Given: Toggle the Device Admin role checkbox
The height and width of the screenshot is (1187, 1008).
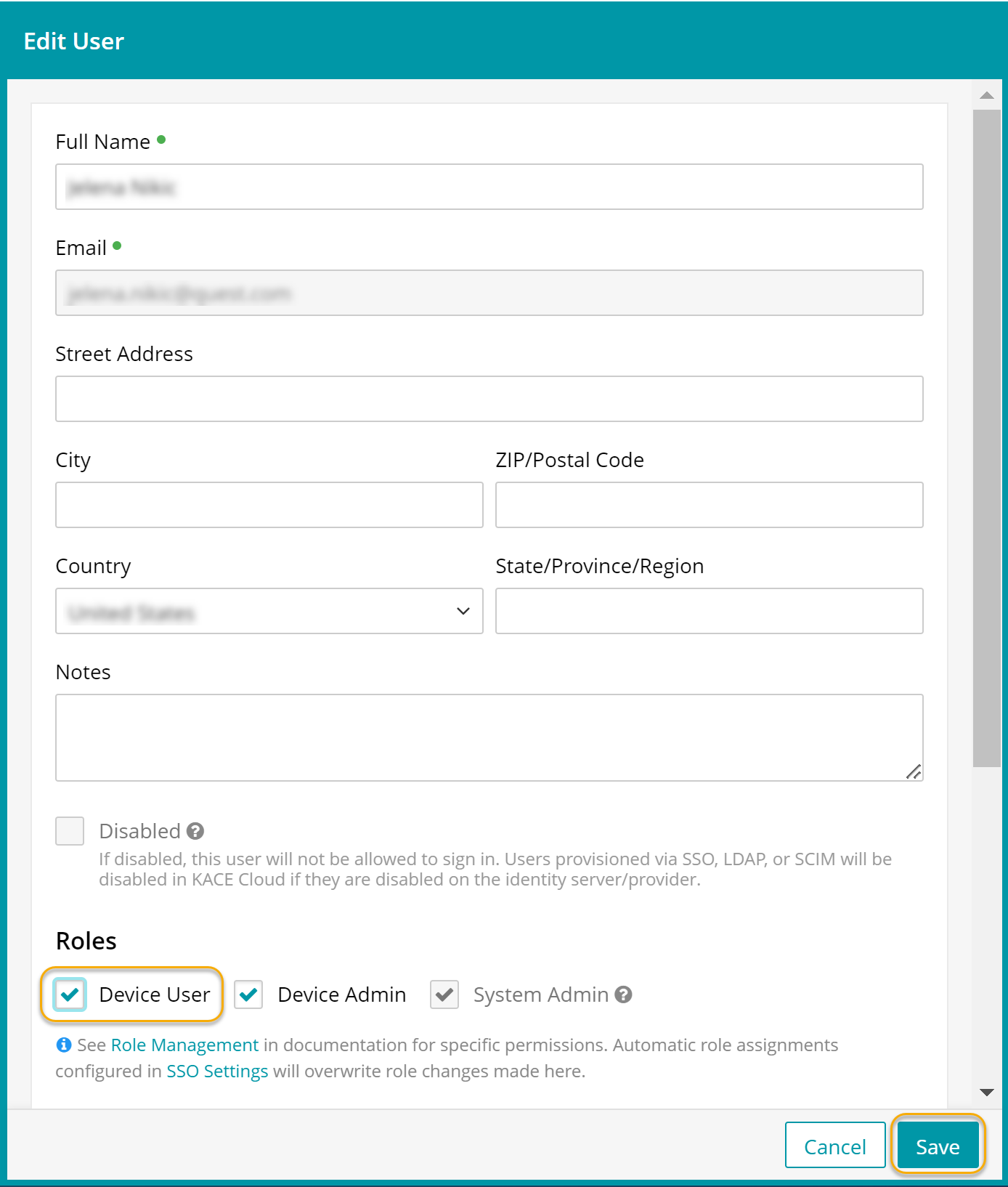Looking at the screenshot, I should 248,994.
